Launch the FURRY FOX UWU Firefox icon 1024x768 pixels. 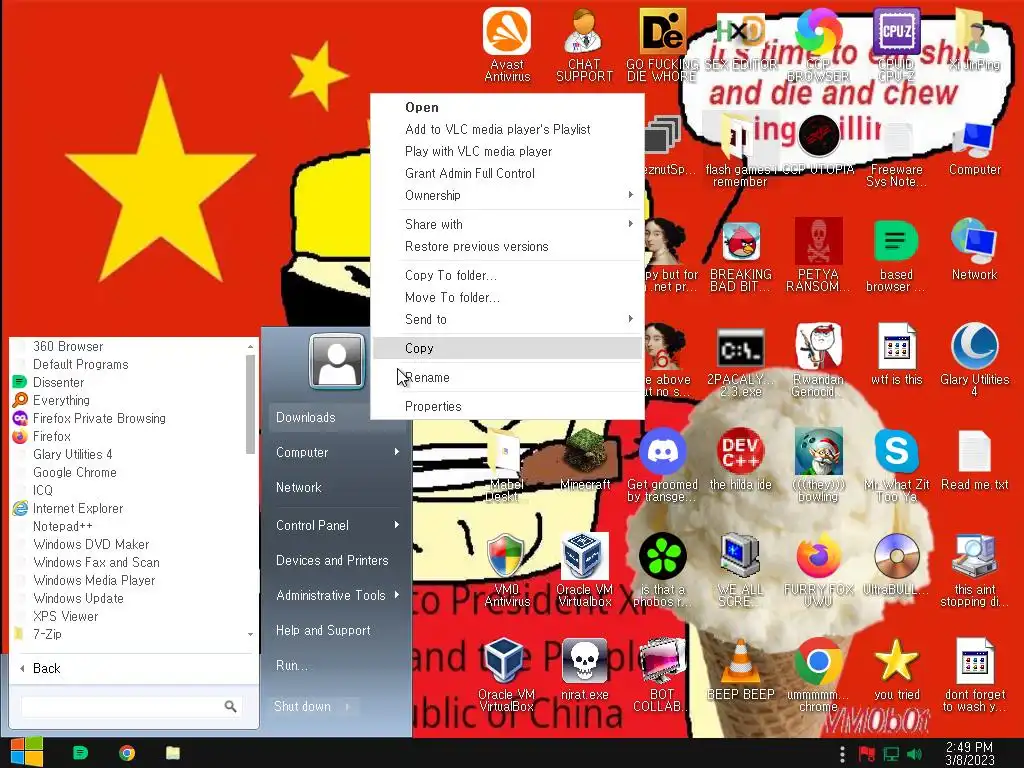pyautogui.click(x=818, y=569)
